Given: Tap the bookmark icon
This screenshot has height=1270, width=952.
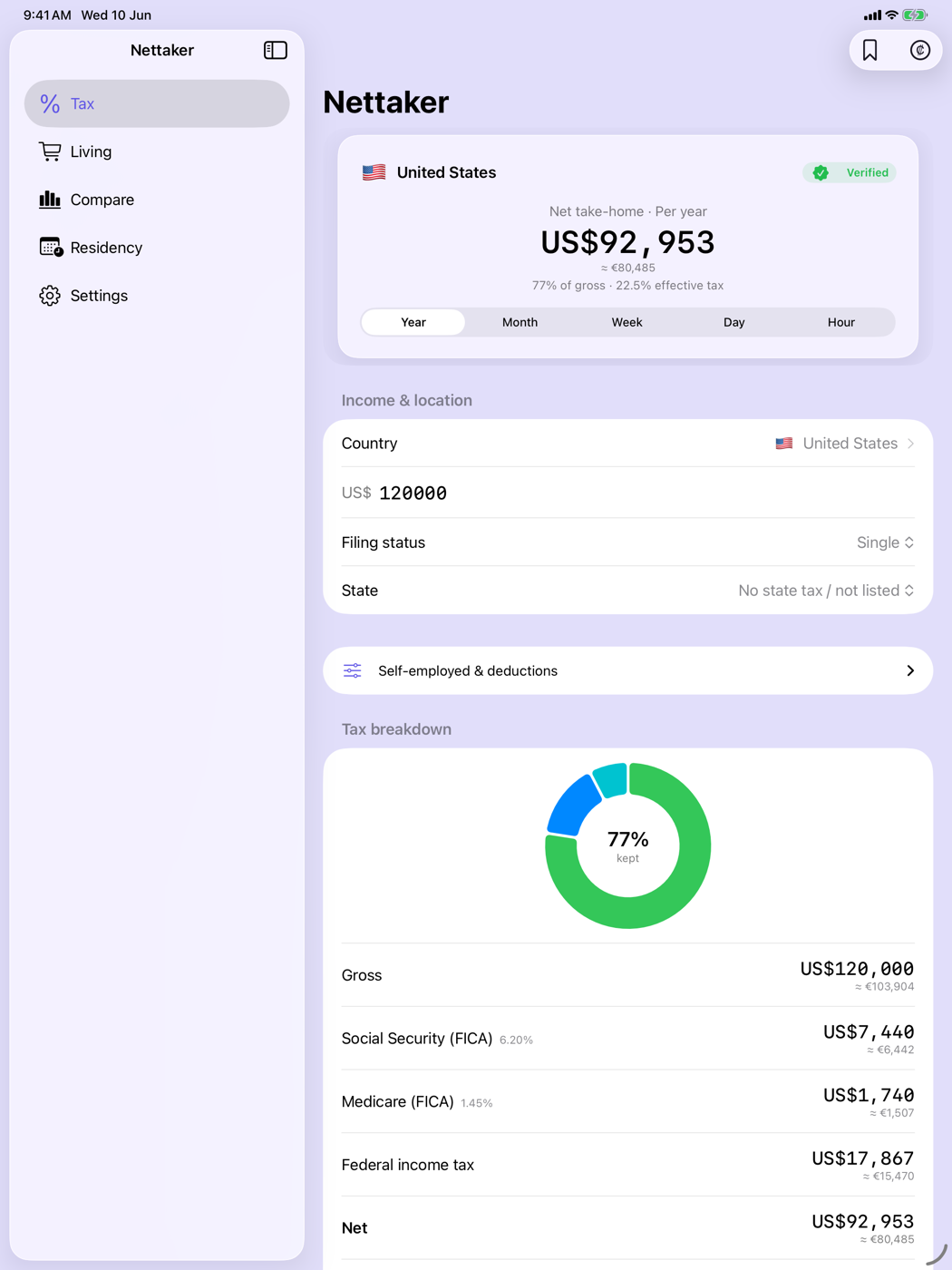Looking at the screenshot, I should [x=870, y=50].
